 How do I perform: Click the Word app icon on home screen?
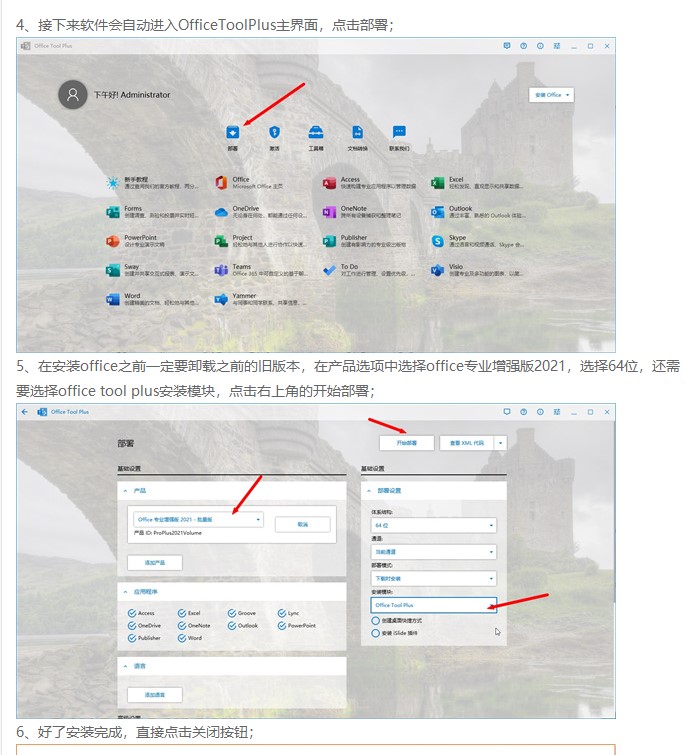(113, 299)
